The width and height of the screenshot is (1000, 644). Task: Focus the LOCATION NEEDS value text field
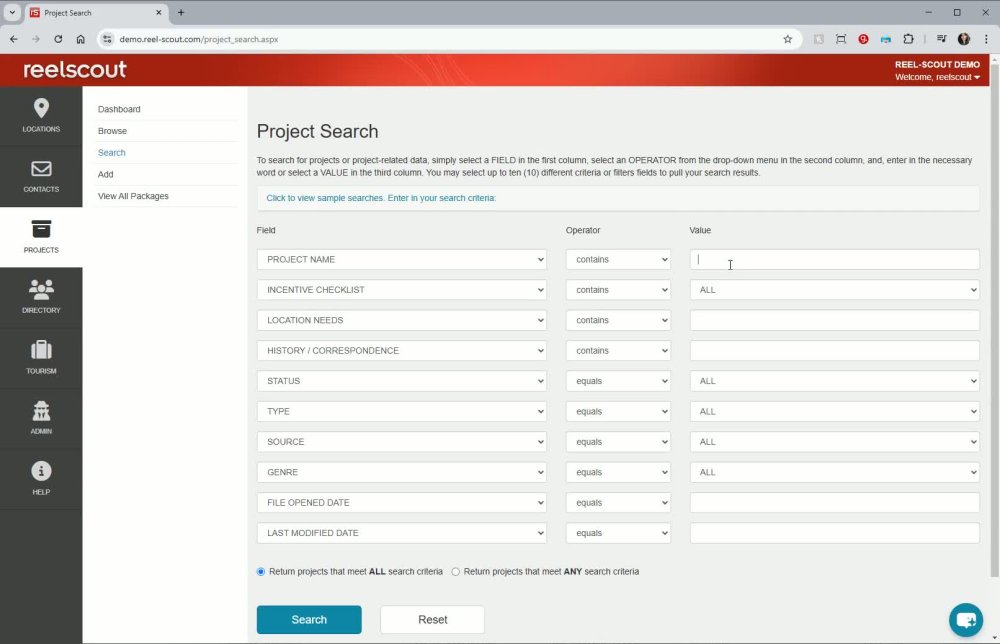tap(834, 321)
